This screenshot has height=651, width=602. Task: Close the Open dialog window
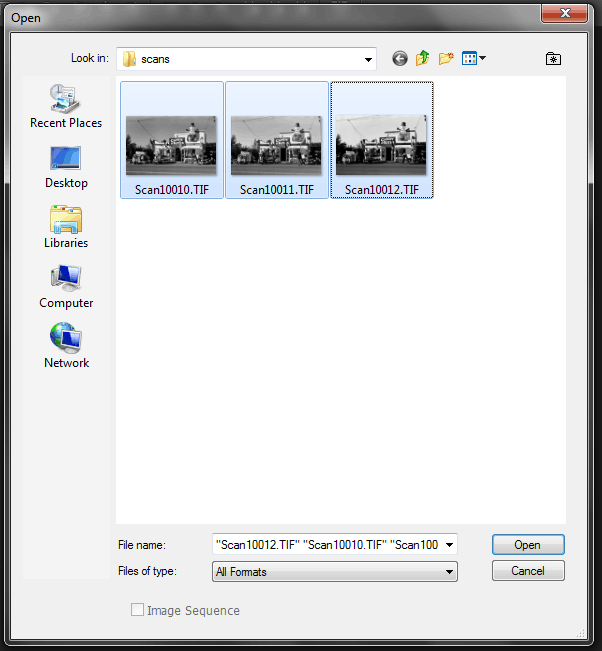[x=565, y=13]
